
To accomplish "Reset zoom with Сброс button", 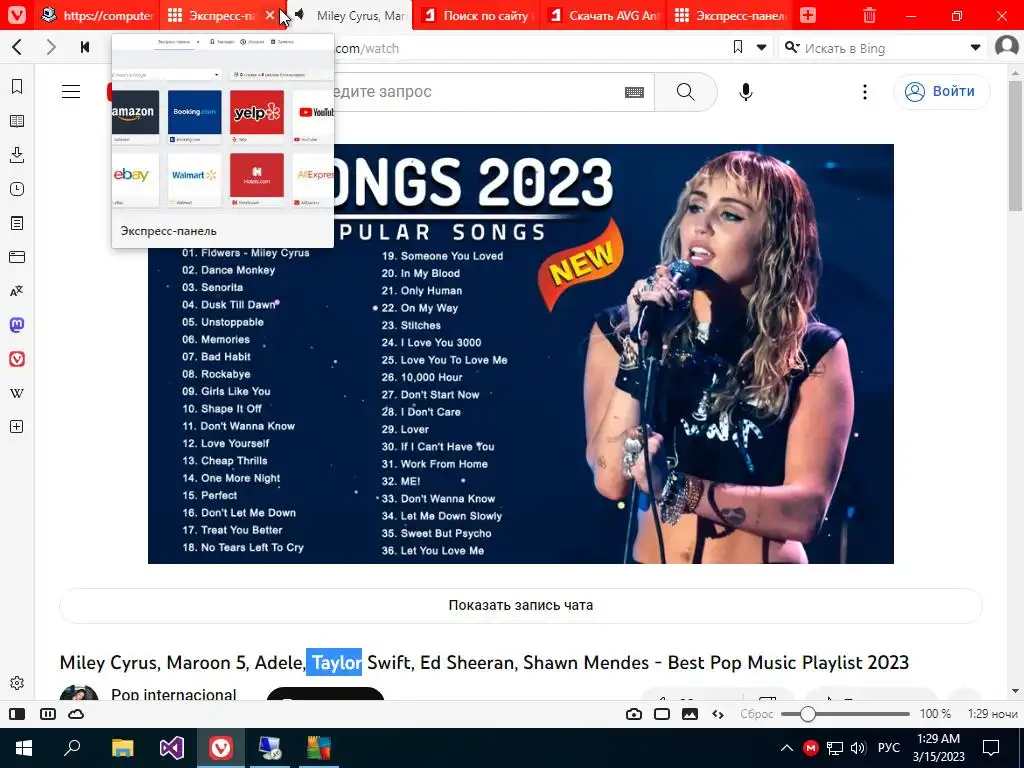I will [x=756, y=714].
